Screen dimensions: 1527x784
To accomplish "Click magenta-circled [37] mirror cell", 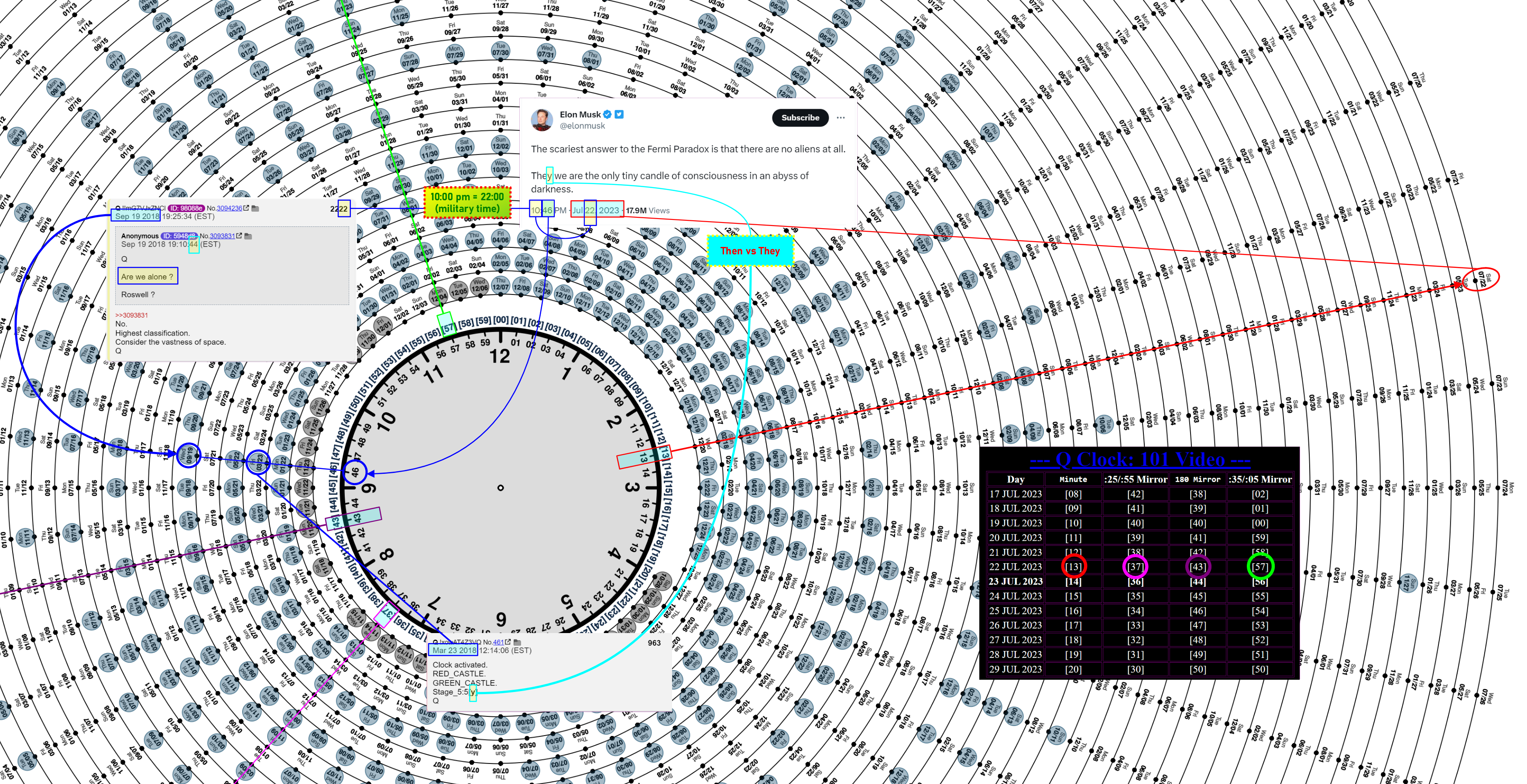I will (1135, 567).
